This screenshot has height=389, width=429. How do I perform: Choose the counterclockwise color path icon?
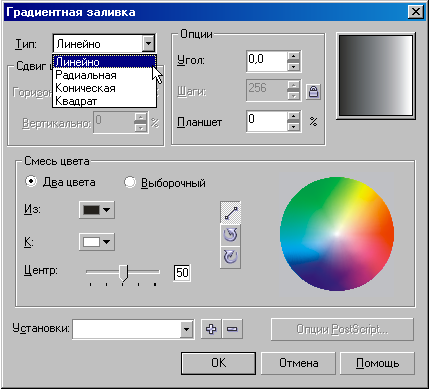(231, 235)
